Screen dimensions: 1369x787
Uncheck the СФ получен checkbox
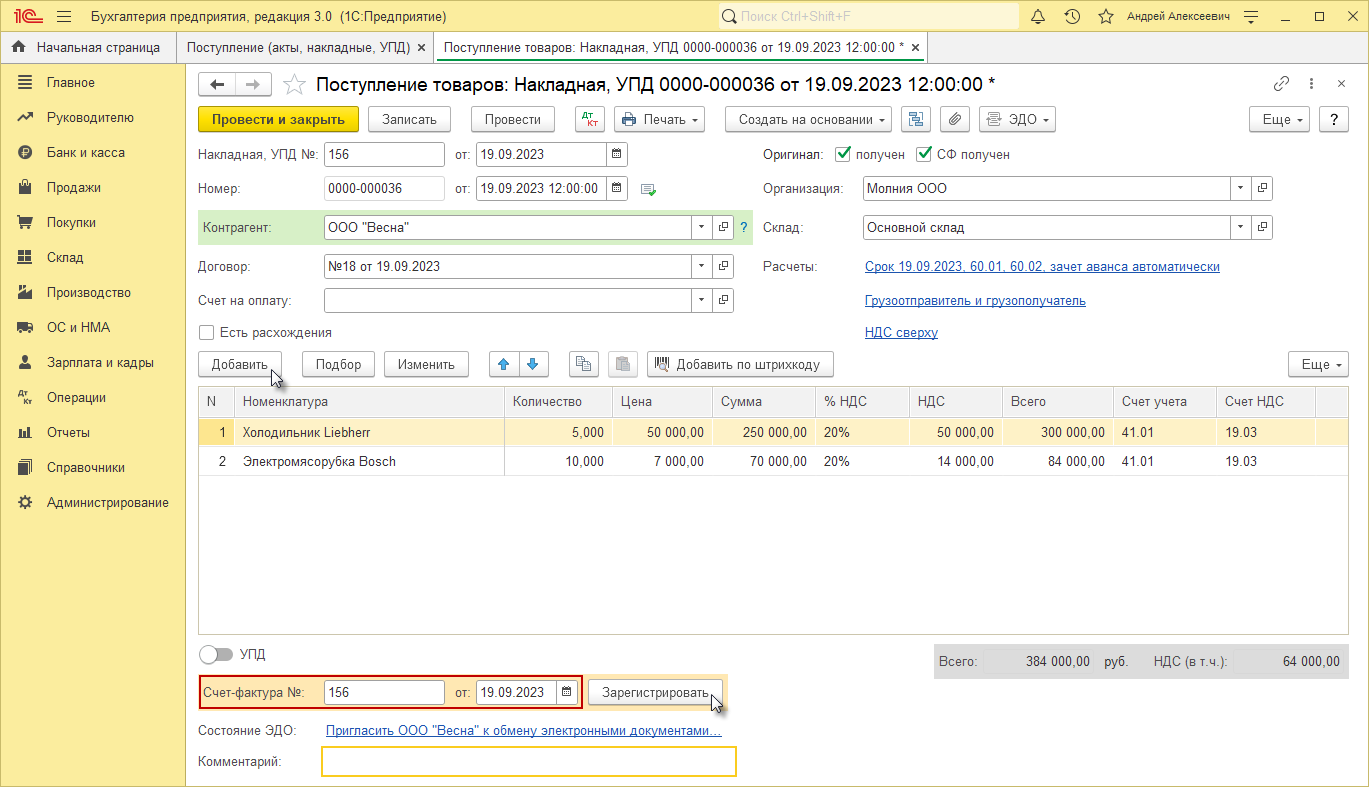[x=924, y=155]
